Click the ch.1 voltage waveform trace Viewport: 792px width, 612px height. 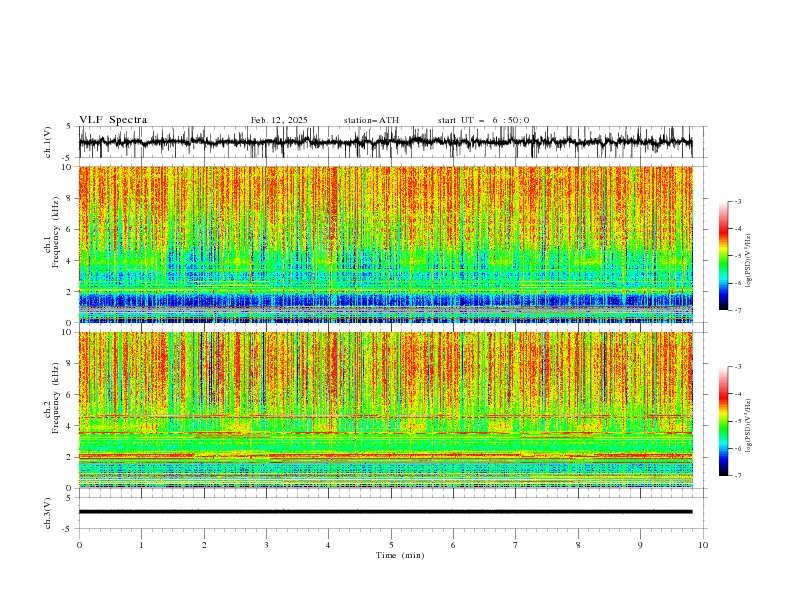[x=385, y=142]
